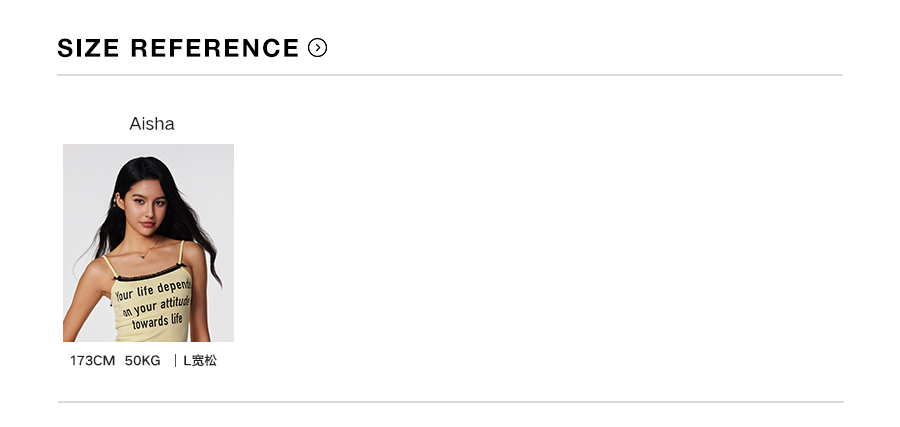The image size is (900, 427).
Task: Click the divider line under SIZE REFERENCE
Action: click(450, 75)
